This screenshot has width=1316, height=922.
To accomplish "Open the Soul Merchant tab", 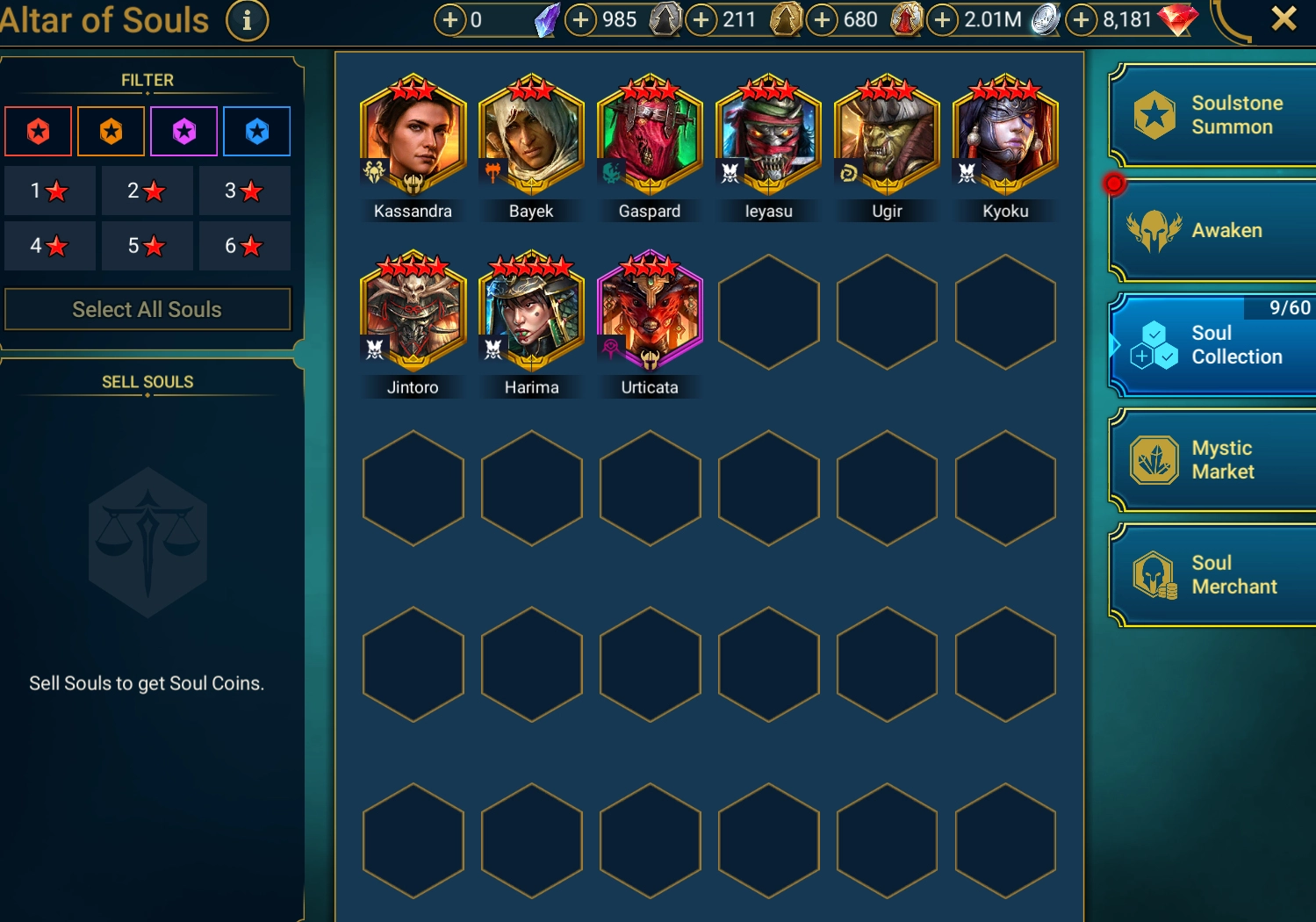I will click(x=1213, y=575).
